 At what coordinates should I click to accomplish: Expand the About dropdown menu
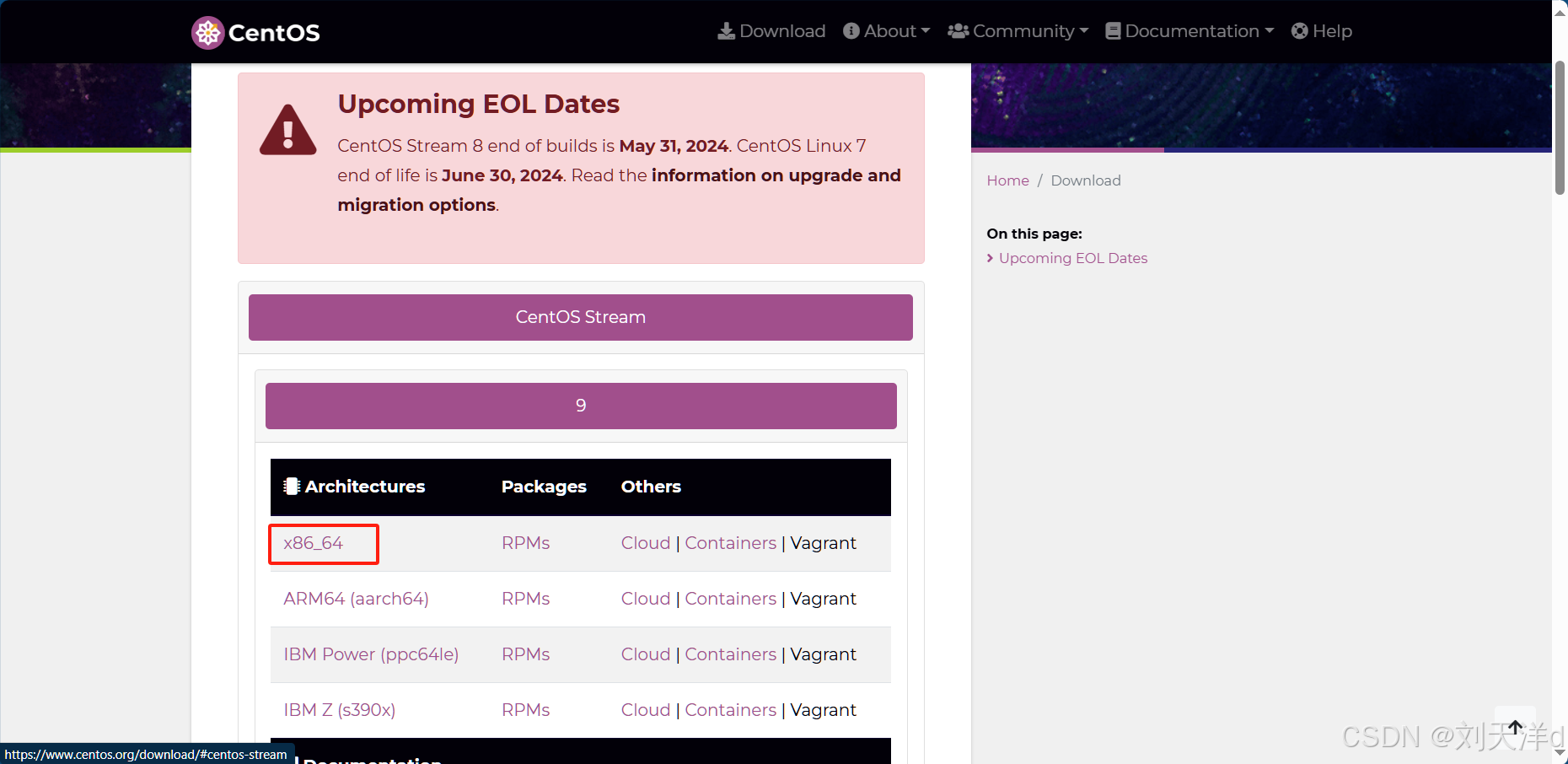point(886,31)
